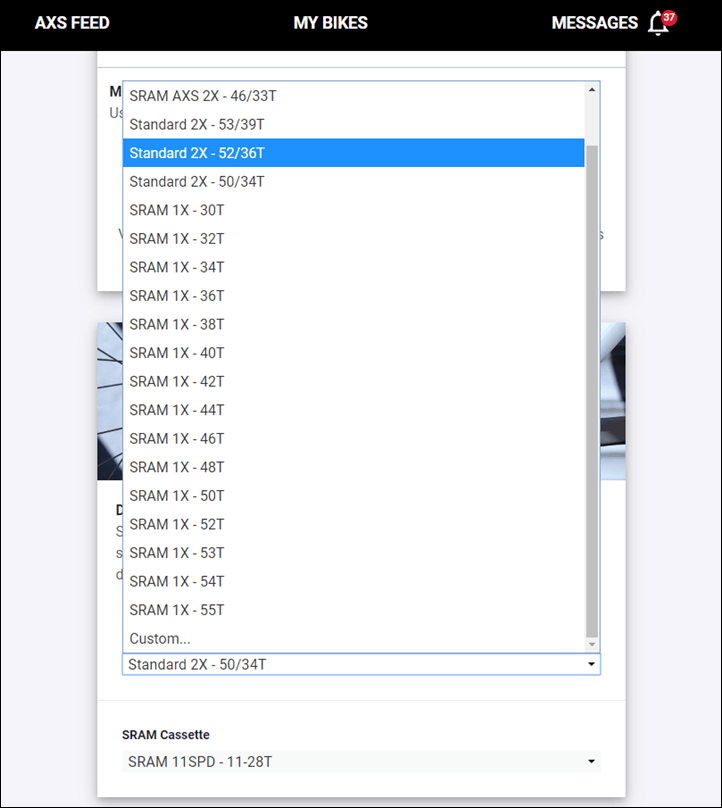Choose Standard 2X - 53/39T option
The width and height of the screenshot is (722, 808).
pyautogui.click(x=354, y=125)
